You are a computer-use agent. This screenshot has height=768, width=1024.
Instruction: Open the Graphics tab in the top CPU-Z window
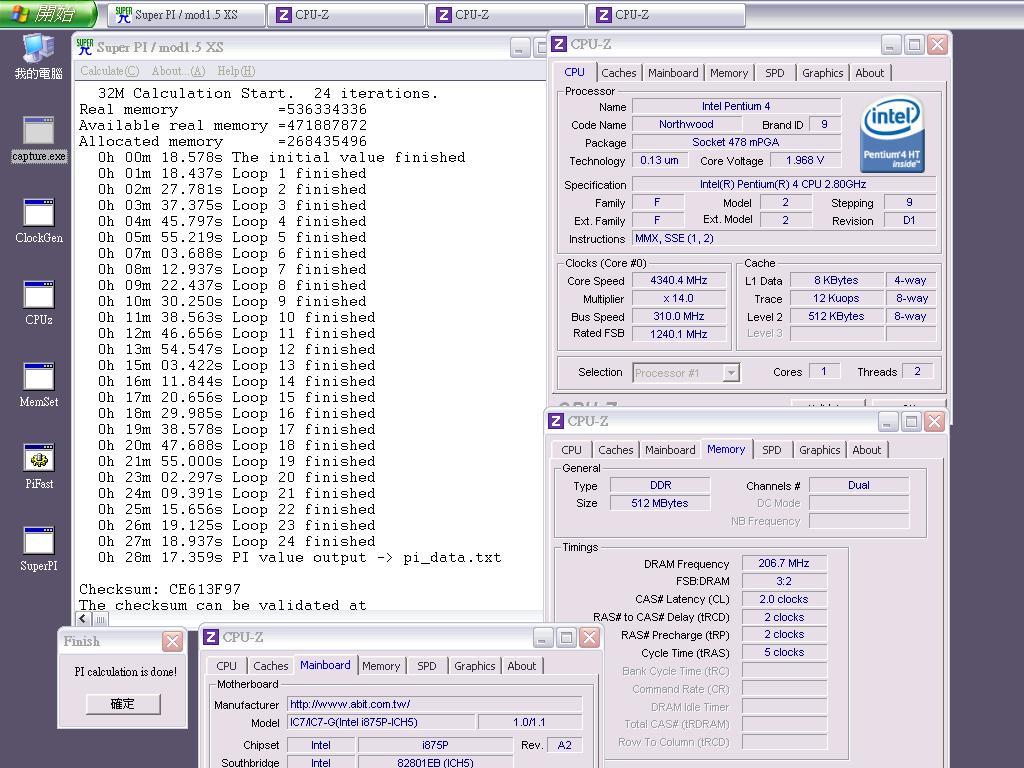823,73
